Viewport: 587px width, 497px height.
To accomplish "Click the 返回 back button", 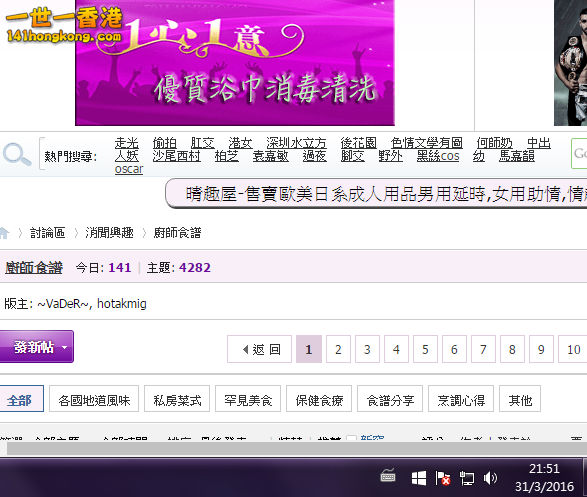I will click(x=259, y=350).
